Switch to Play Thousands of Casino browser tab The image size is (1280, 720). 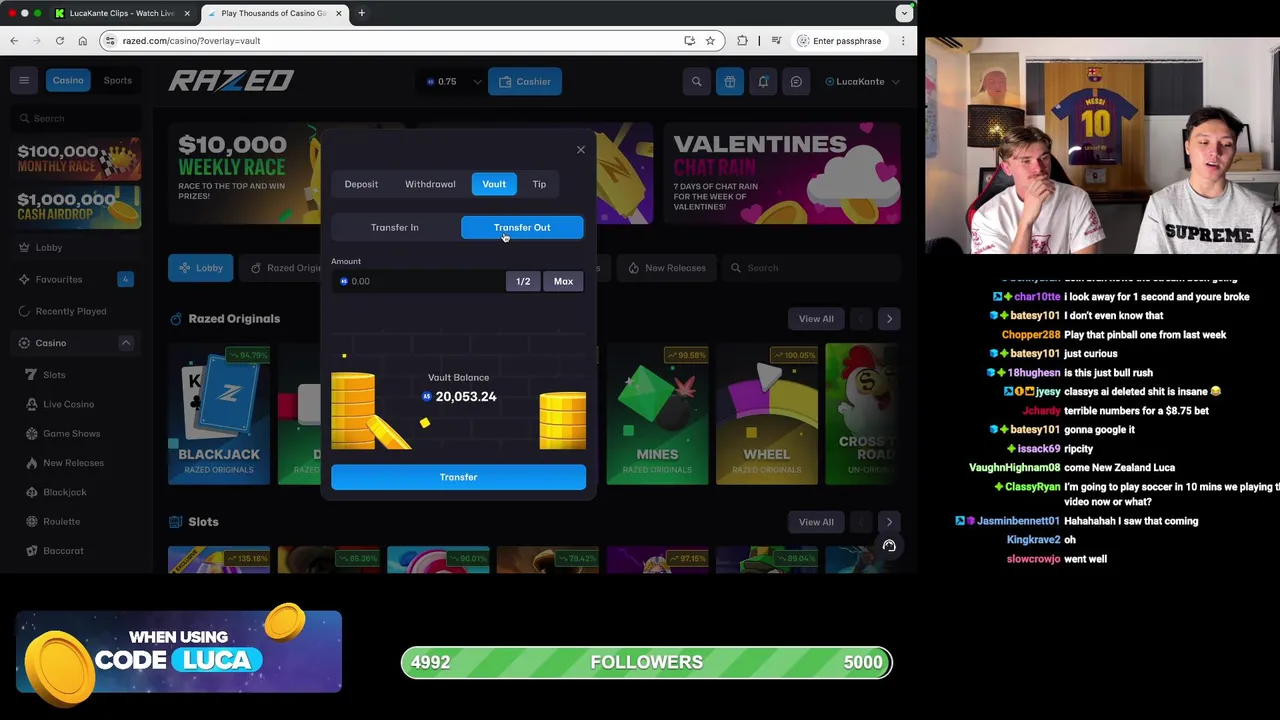point(273,13)
